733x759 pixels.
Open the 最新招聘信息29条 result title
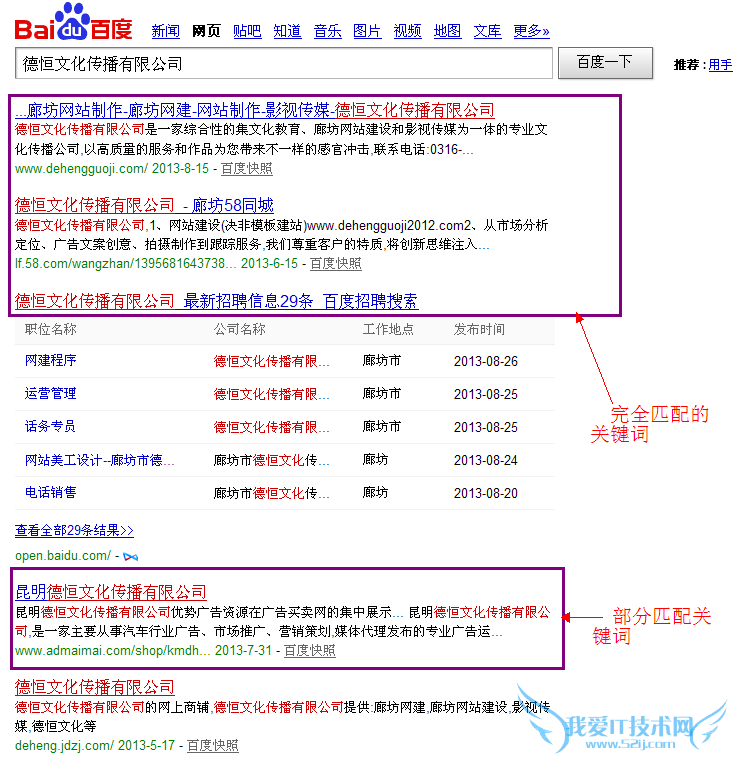[216, 301]
